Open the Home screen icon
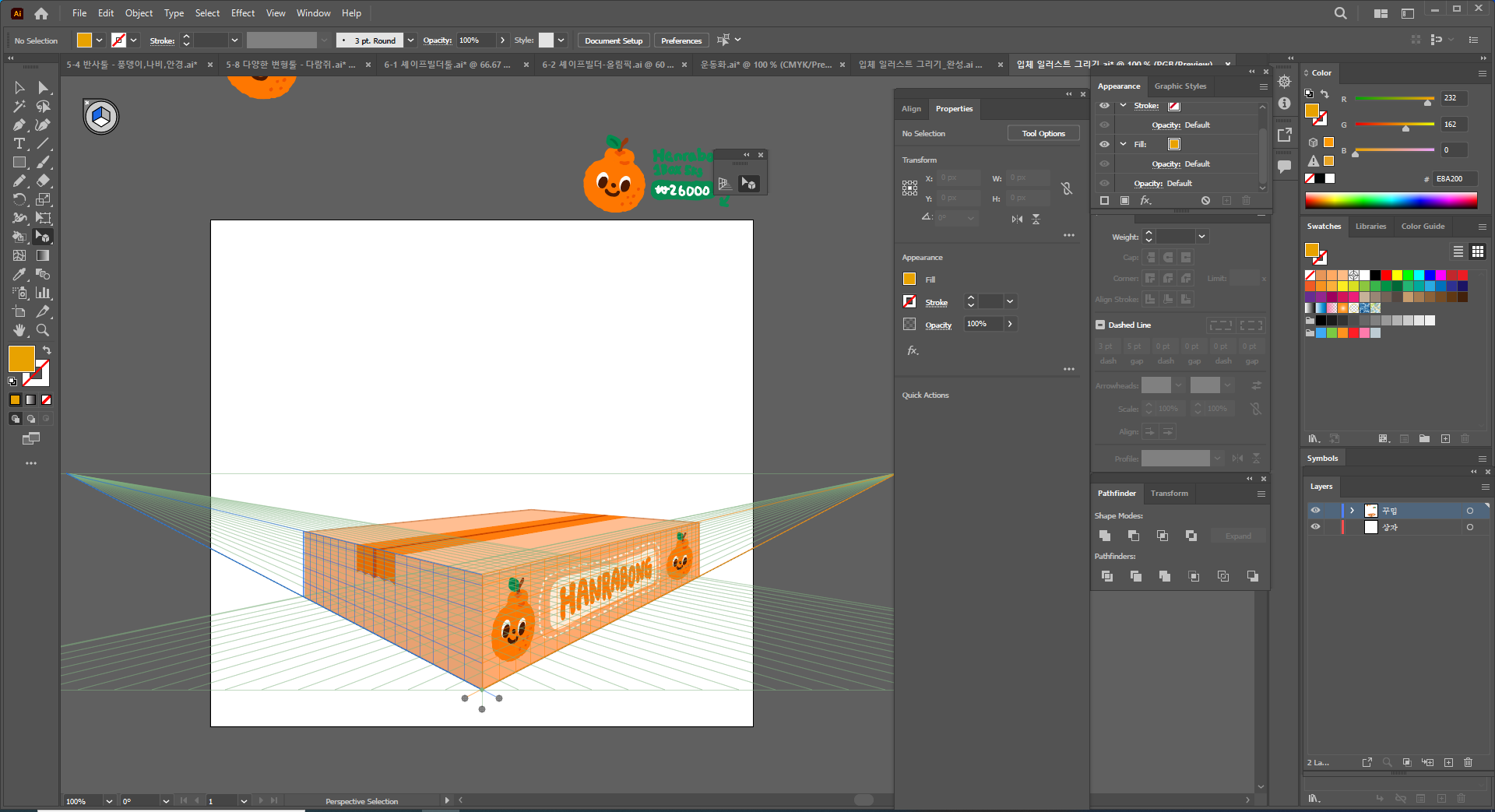 41,13
